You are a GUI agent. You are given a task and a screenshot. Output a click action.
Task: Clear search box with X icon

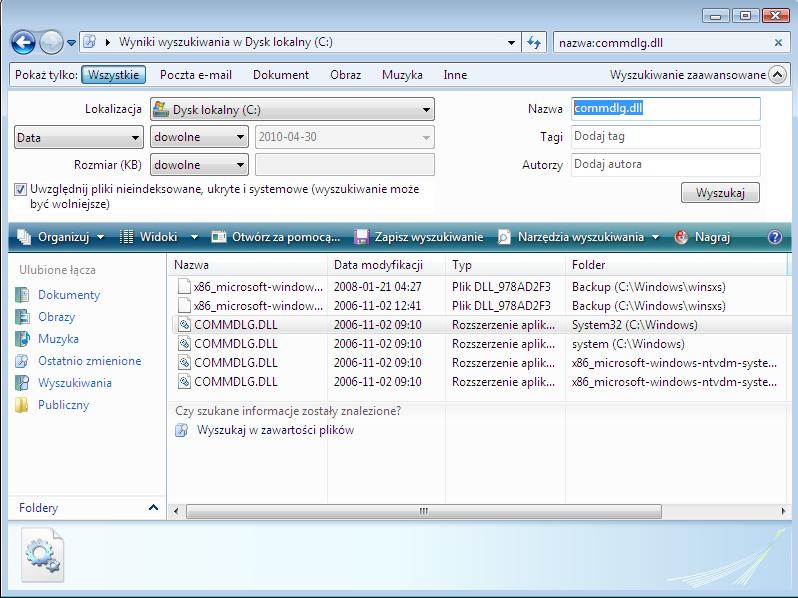778,43
